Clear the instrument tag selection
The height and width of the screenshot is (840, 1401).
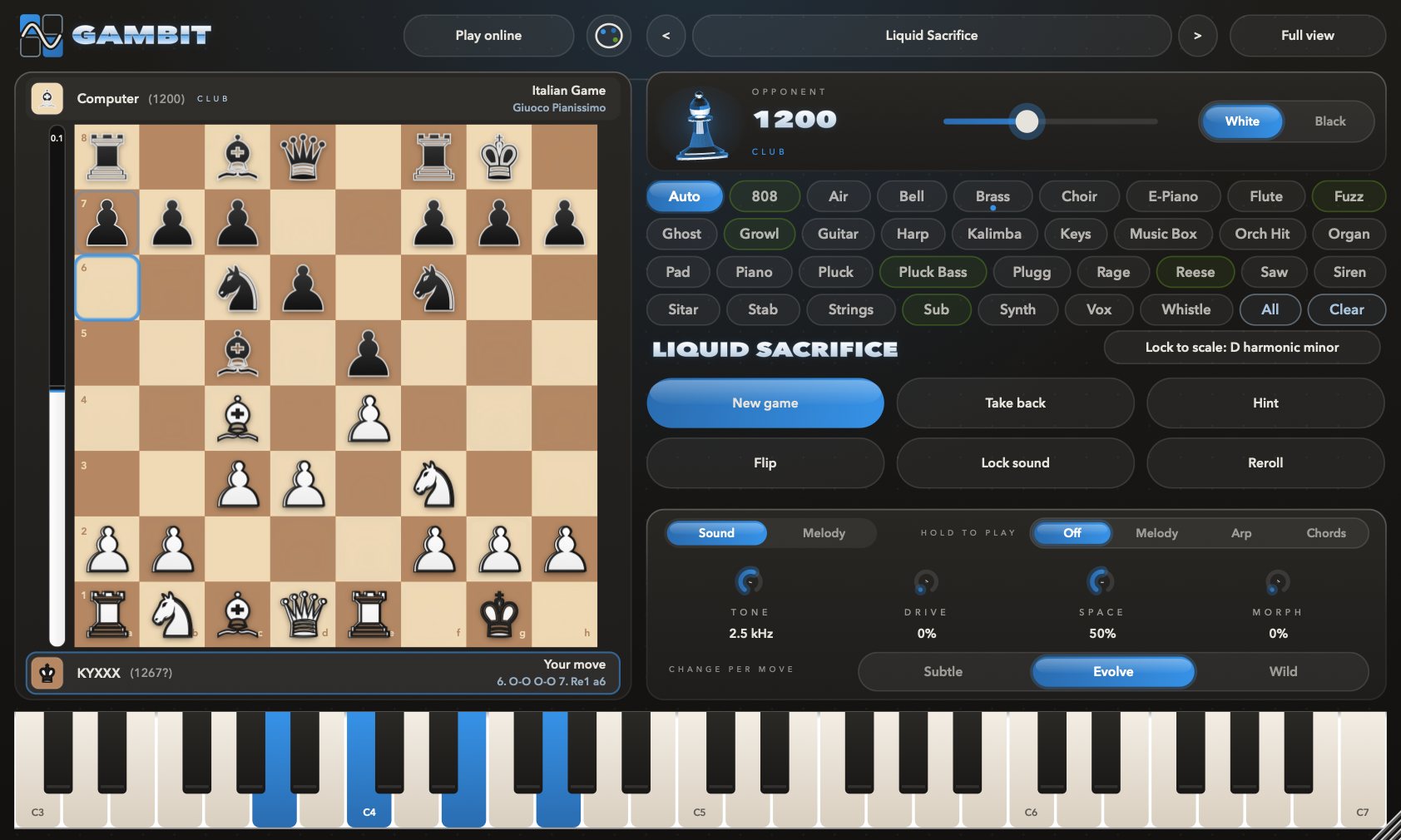pos(1346,309)
